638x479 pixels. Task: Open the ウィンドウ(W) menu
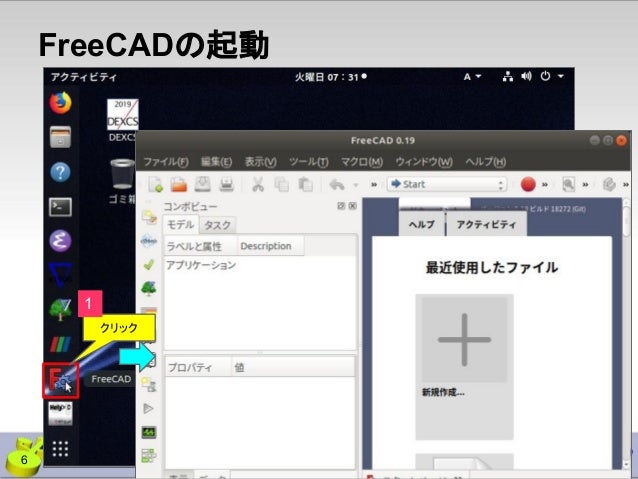click(424, 162)
